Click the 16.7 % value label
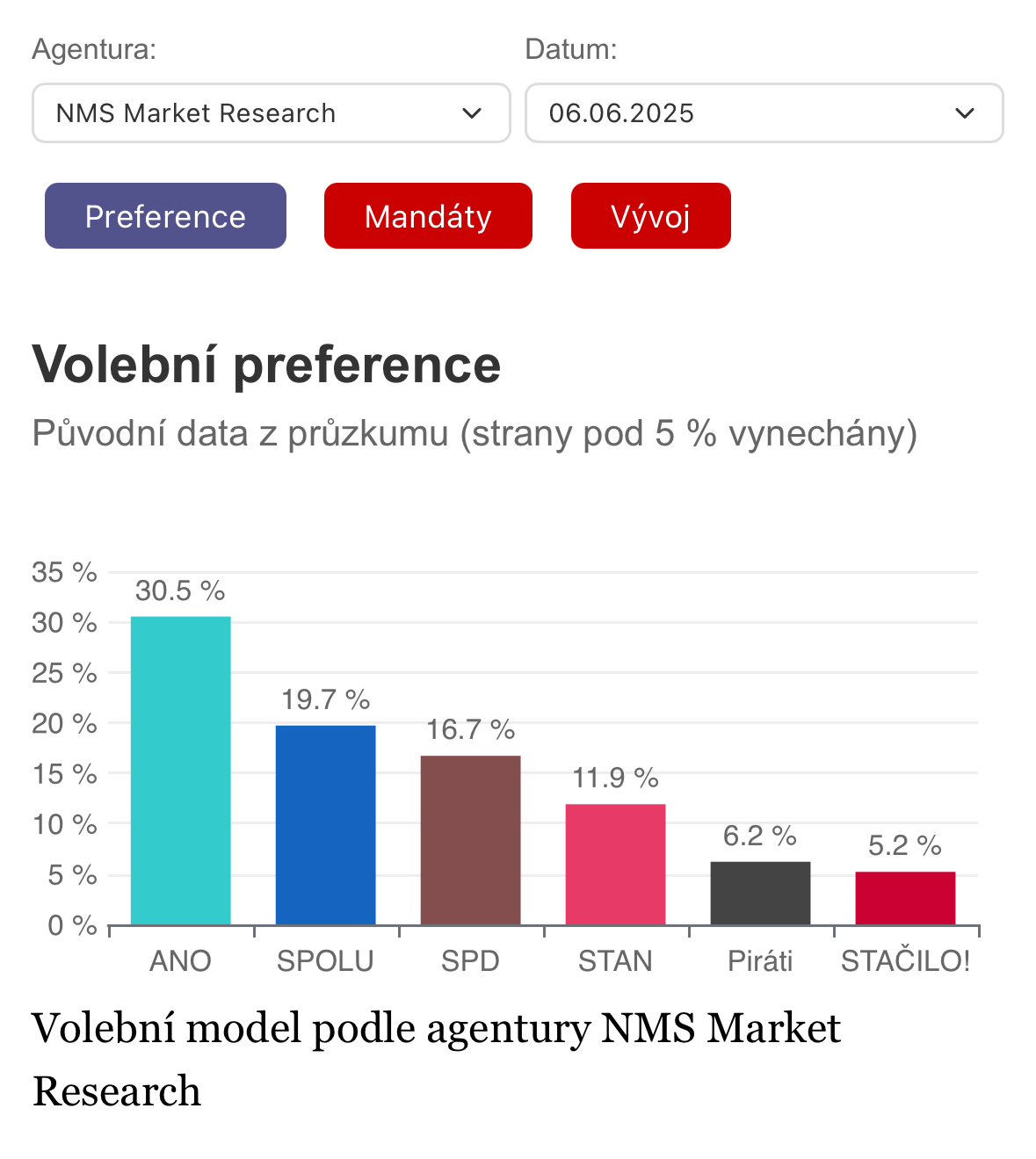The height and width of the screenshot is (1159, 1036). tap(470, 729)
